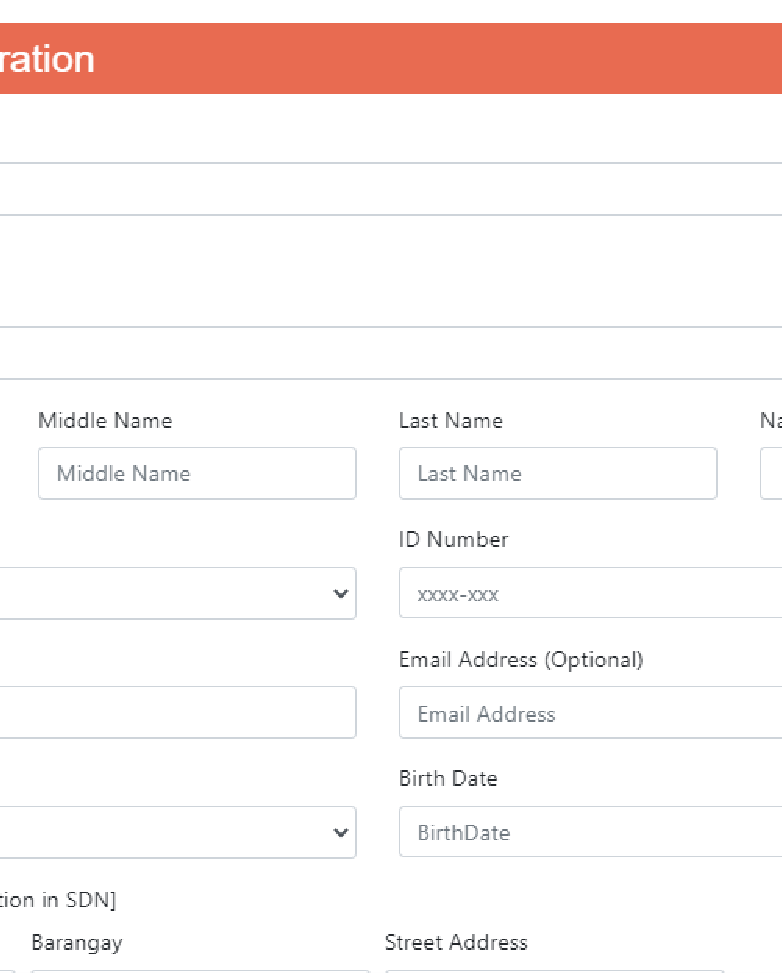Click the "Street Address" label
Image resolution: width=782 pixels, height=973 pixels.
click(x=456, y=943)
